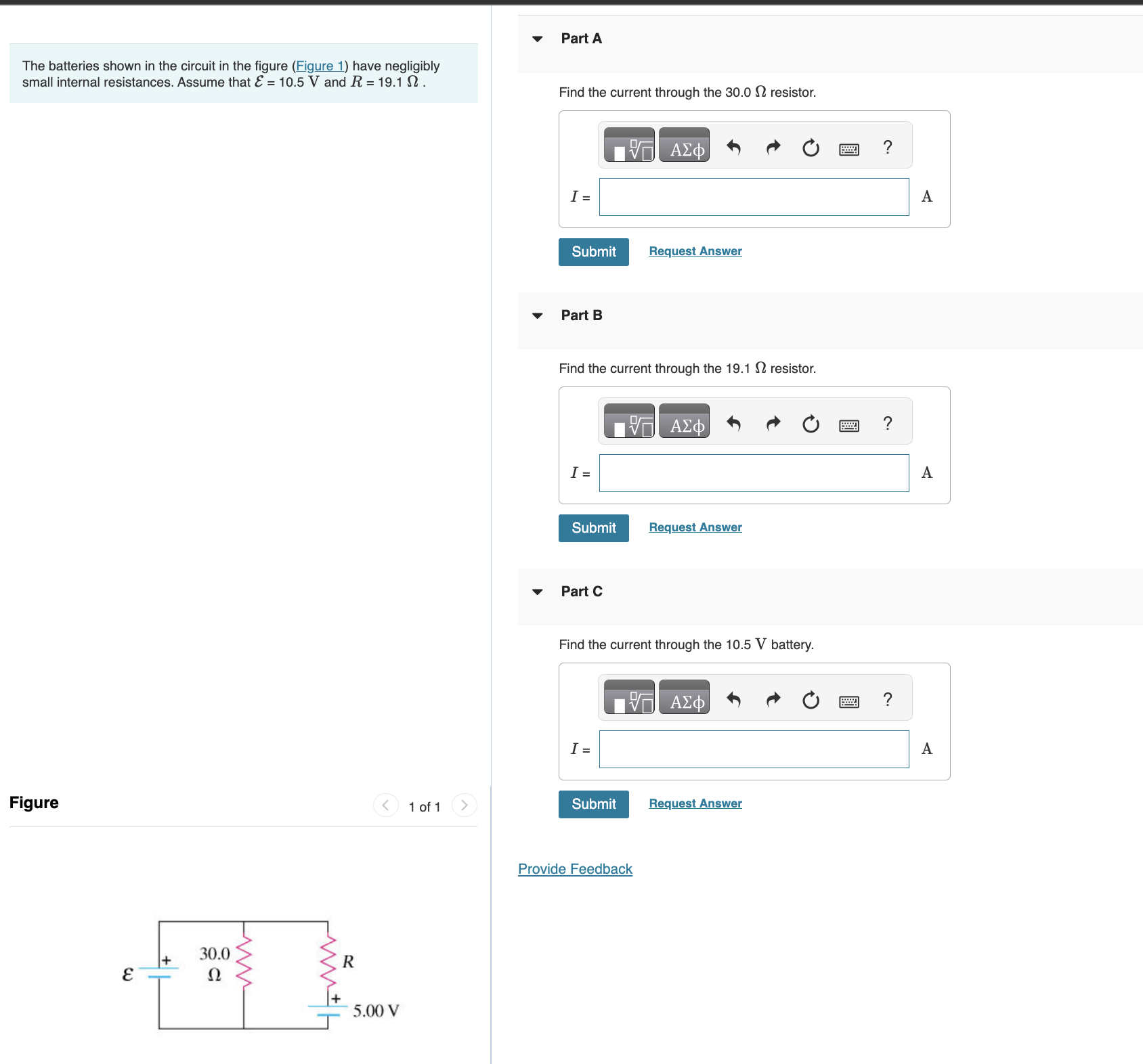Click the undo arrow in Part A toolbar
The width and height of the screenshot is (1143, 1064).
[x=734, y=148]
